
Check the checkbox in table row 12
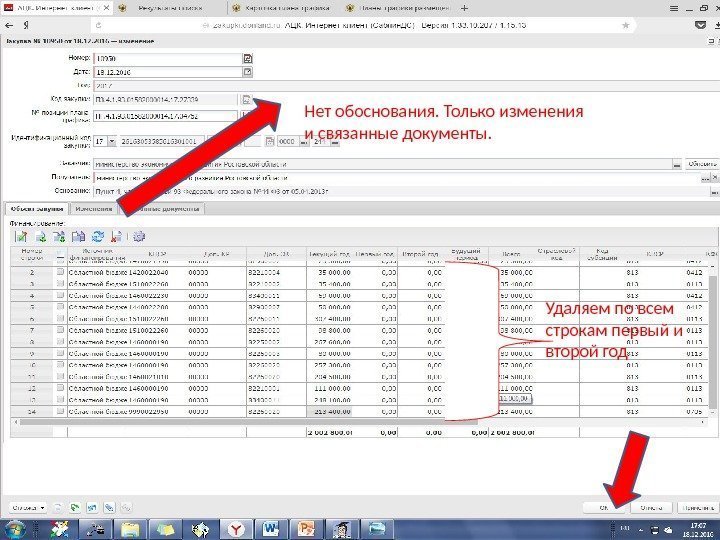60,388
